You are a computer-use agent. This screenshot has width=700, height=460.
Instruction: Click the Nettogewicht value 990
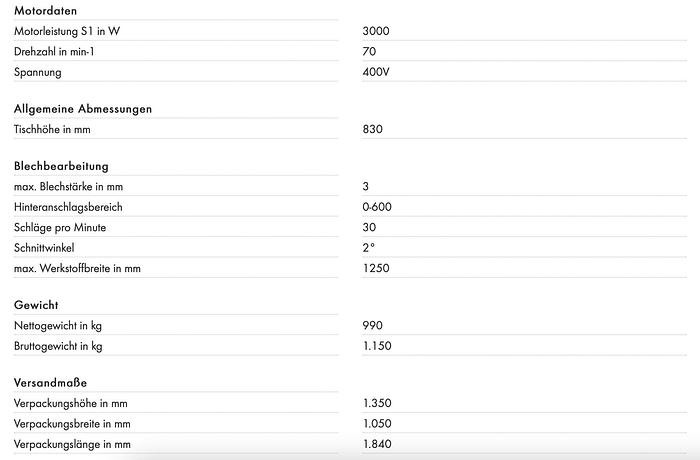coord(373,325)
